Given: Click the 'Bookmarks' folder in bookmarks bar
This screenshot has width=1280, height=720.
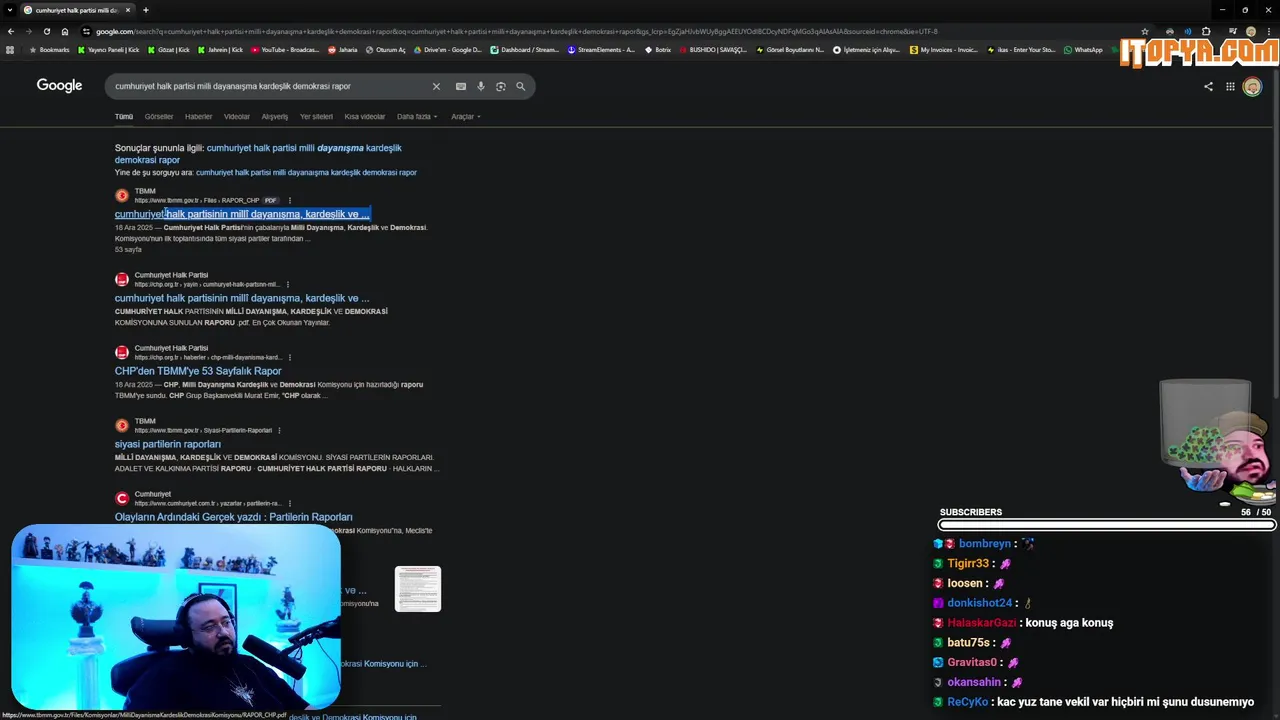Looking at the screenshot, I should click(x=49, y=49).
